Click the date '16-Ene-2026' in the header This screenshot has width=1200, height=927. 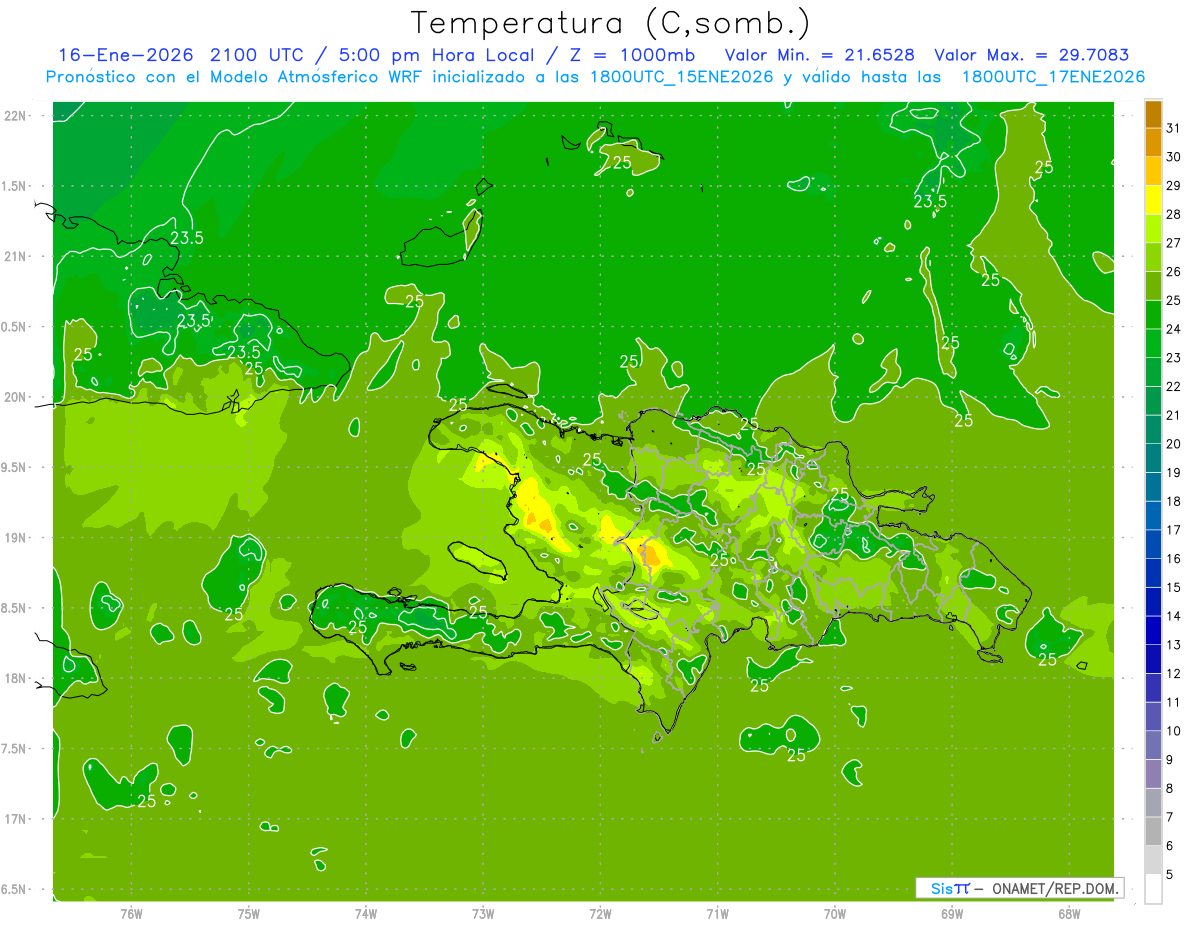click(x=125, y=55)
